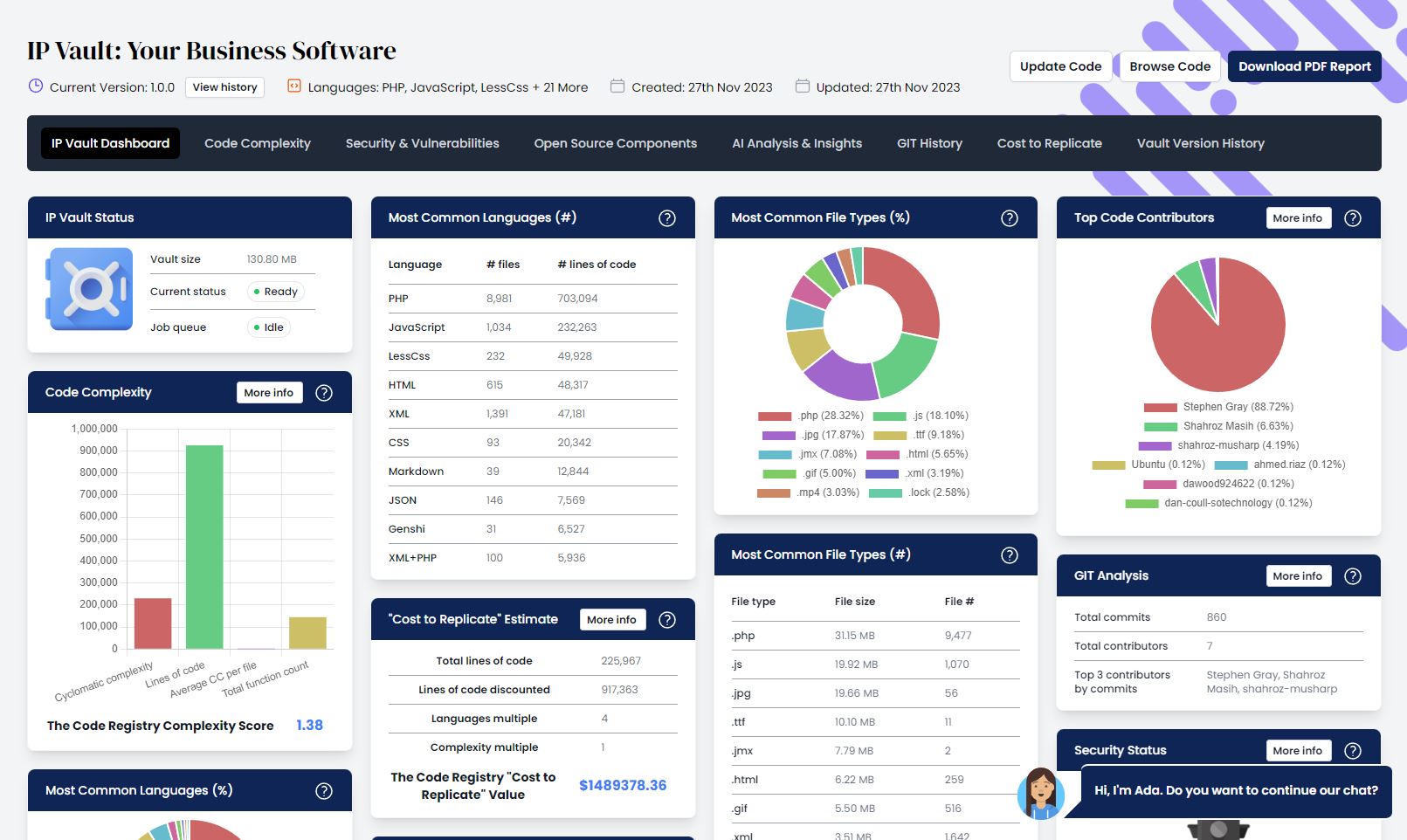This screenshot has height=840, width=1407.
Task: Click the Most Common Languages percentage help icon
Action: click(x=323, y=790)
